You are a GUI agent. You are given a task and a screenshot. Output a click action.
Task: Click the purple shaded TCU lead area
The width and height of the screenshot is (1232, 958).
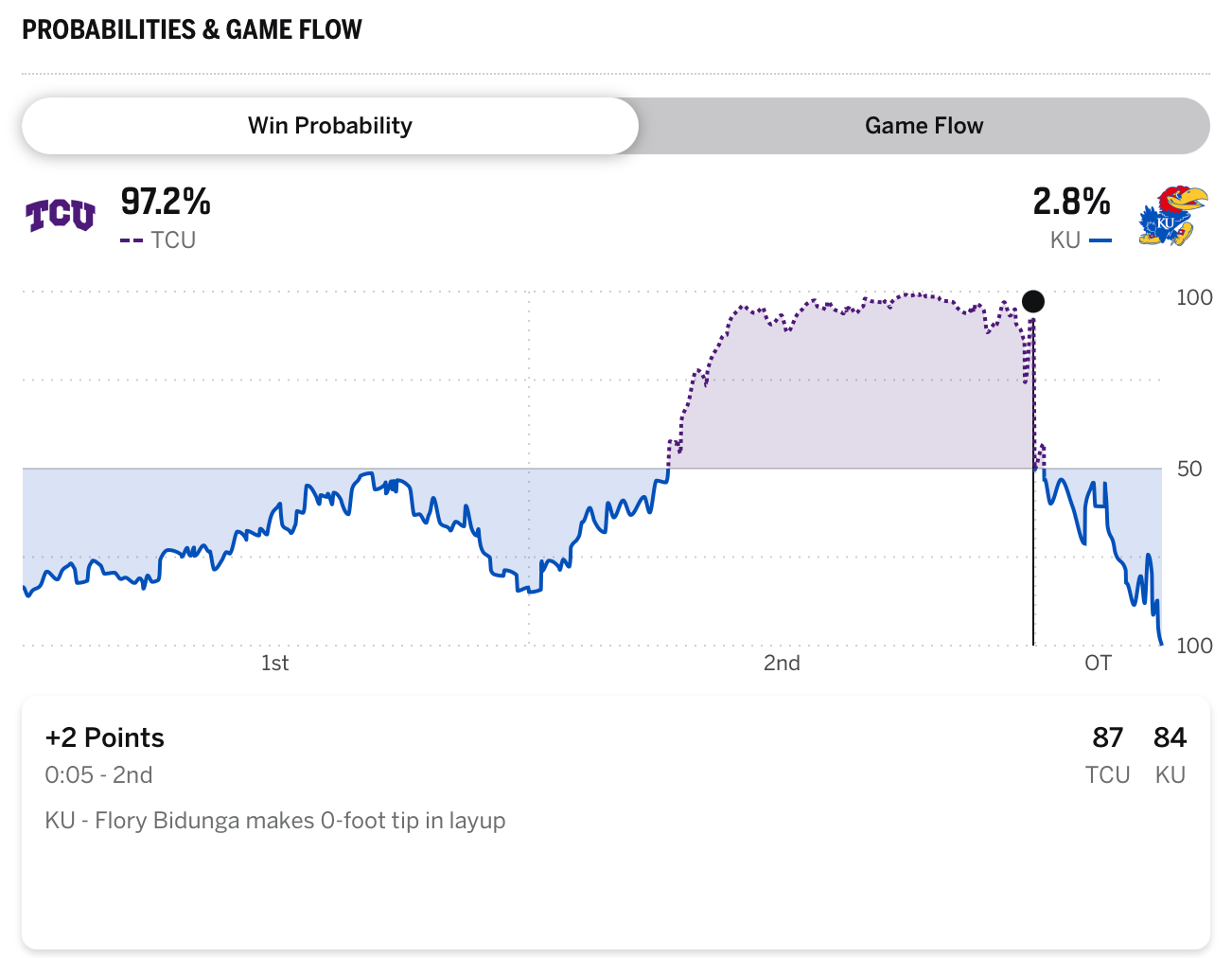[x=852, y=398]
